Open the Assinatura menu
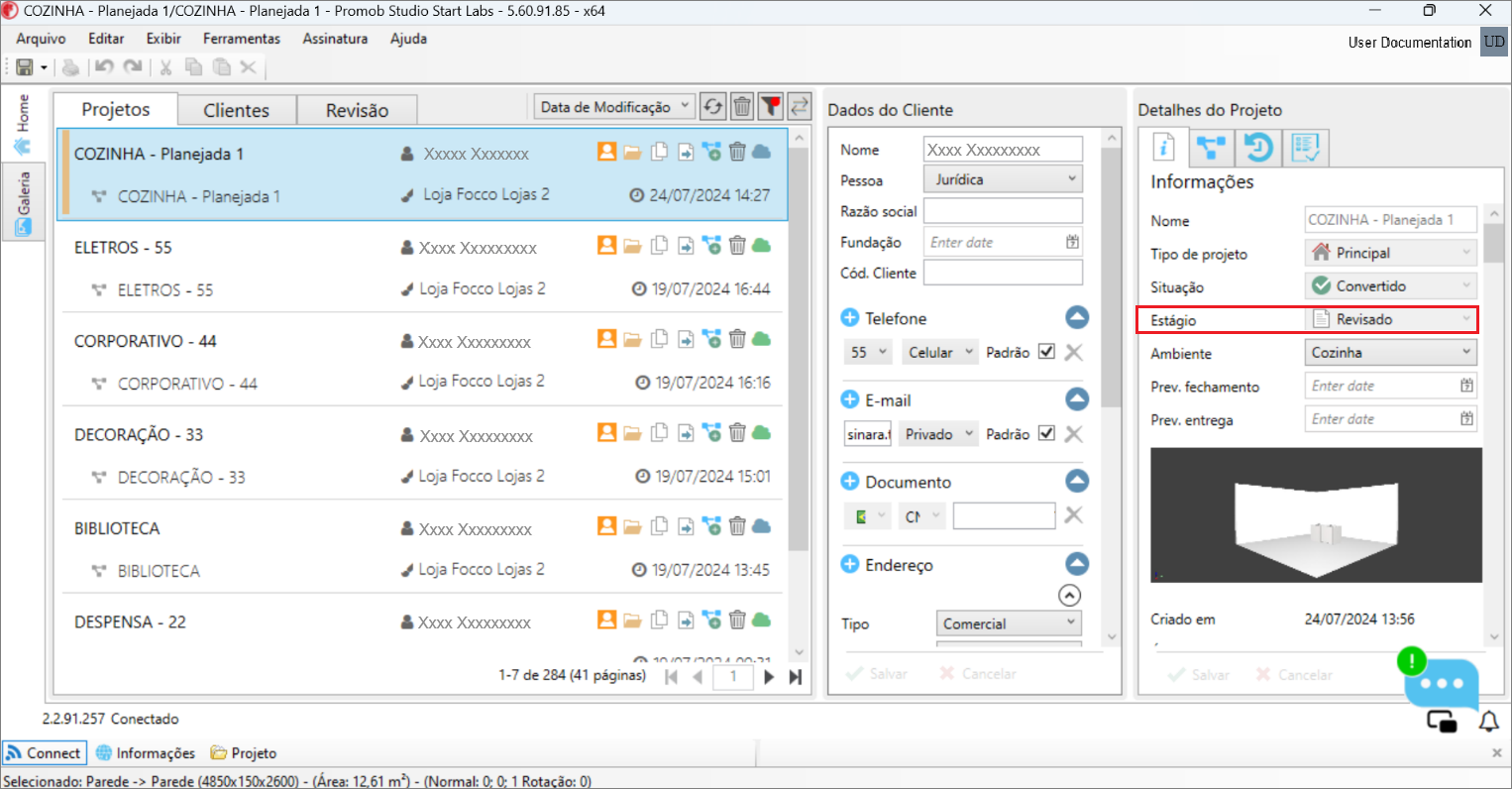The image size is (1512, 789). (x=335, y=39)
